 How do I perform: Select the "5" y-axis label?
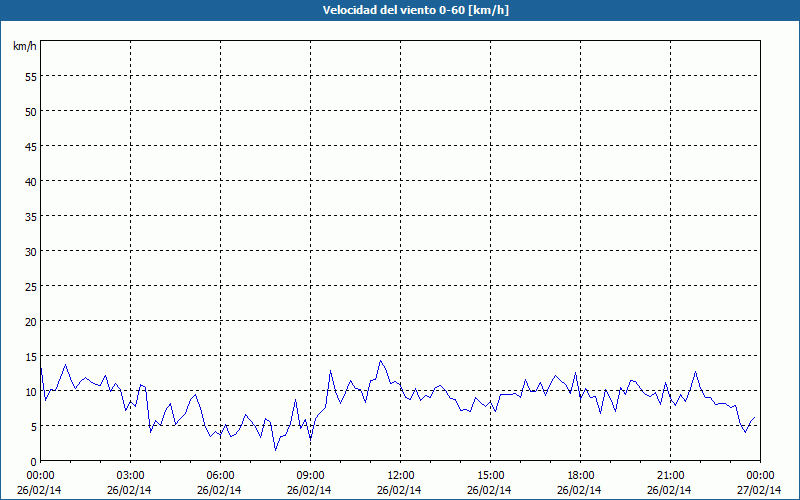pyautogui.click(x=34, y=427)
